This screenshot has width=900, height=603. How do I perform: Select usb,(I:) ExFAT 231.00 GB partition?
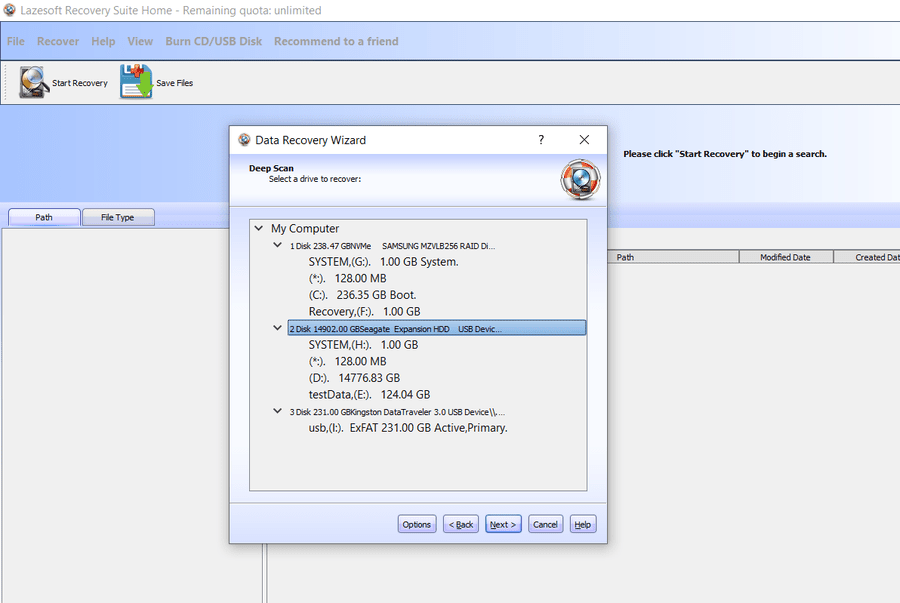pyautogui.click(x=408, y=428)
